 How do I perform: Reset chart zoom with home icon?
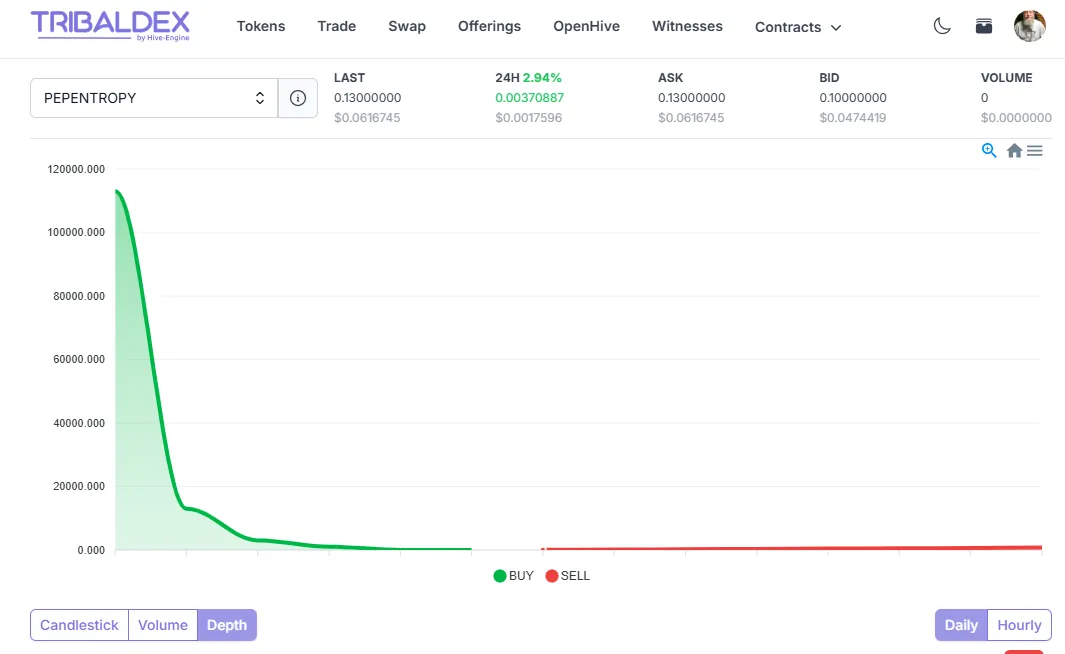pyautogui.click(x=1014, y=150)
